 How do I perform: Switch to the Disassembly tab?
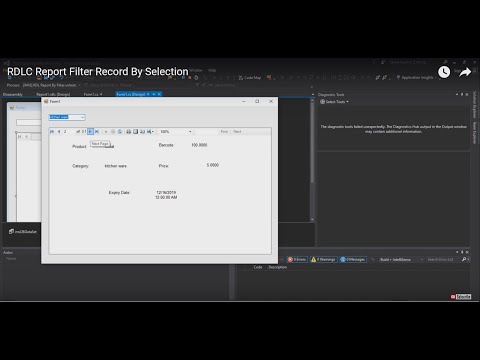click(x=13, y=95)
